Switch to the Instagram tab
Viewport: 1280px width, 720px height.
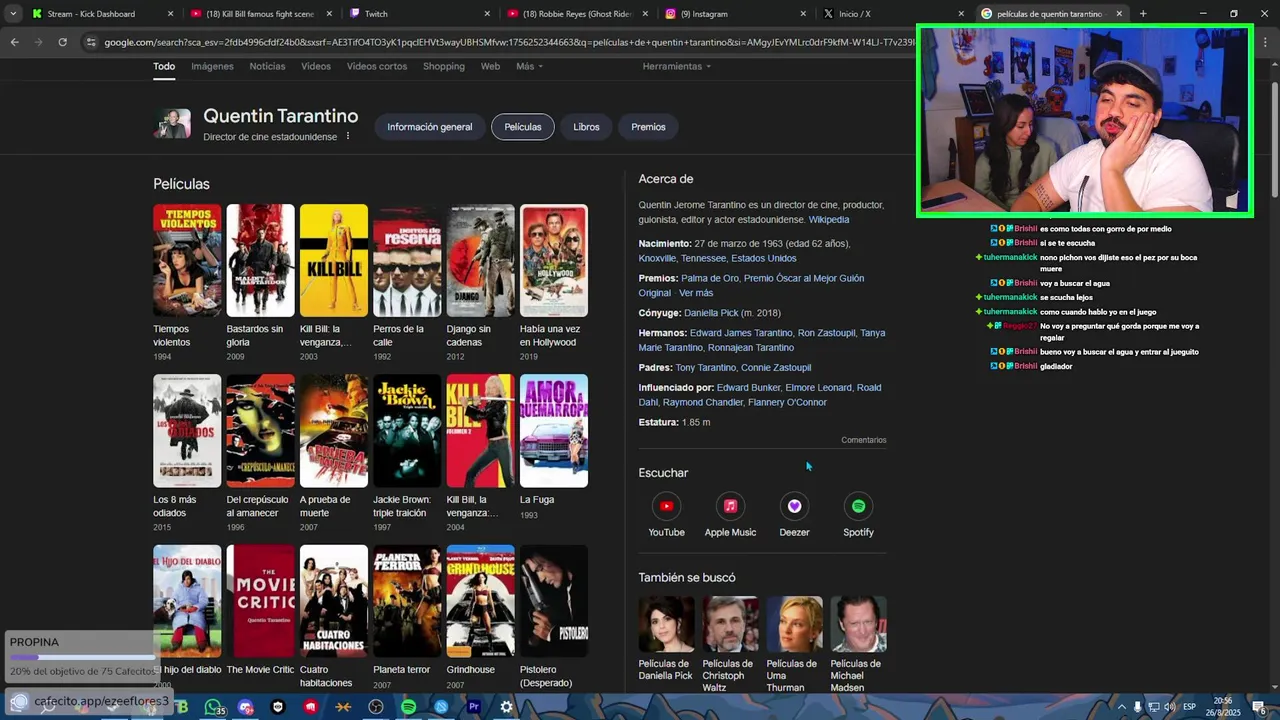click(736, 14)
